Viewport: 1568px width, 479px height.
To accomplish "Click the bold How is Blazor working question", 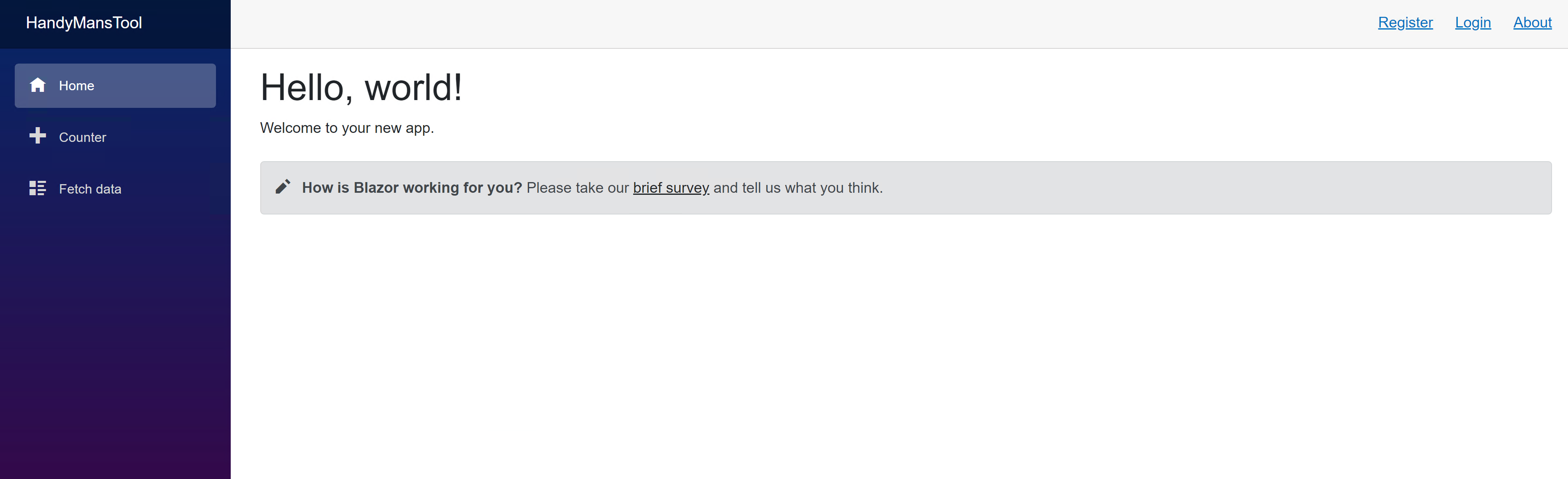I will tap(412, 188).
